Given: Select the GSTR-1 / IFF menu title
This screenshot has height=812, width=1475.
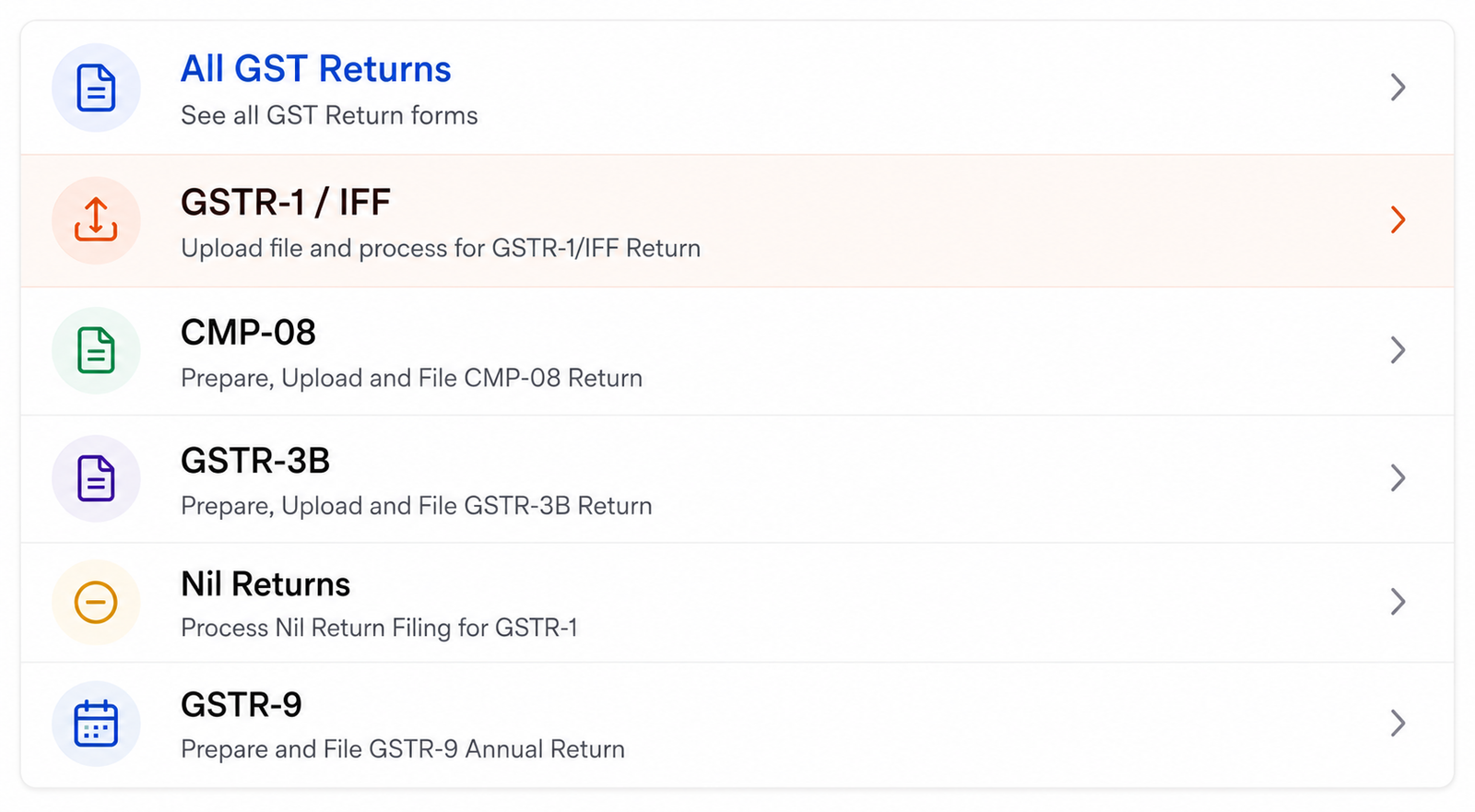Looking at the screenshot, I should [286, 202].
